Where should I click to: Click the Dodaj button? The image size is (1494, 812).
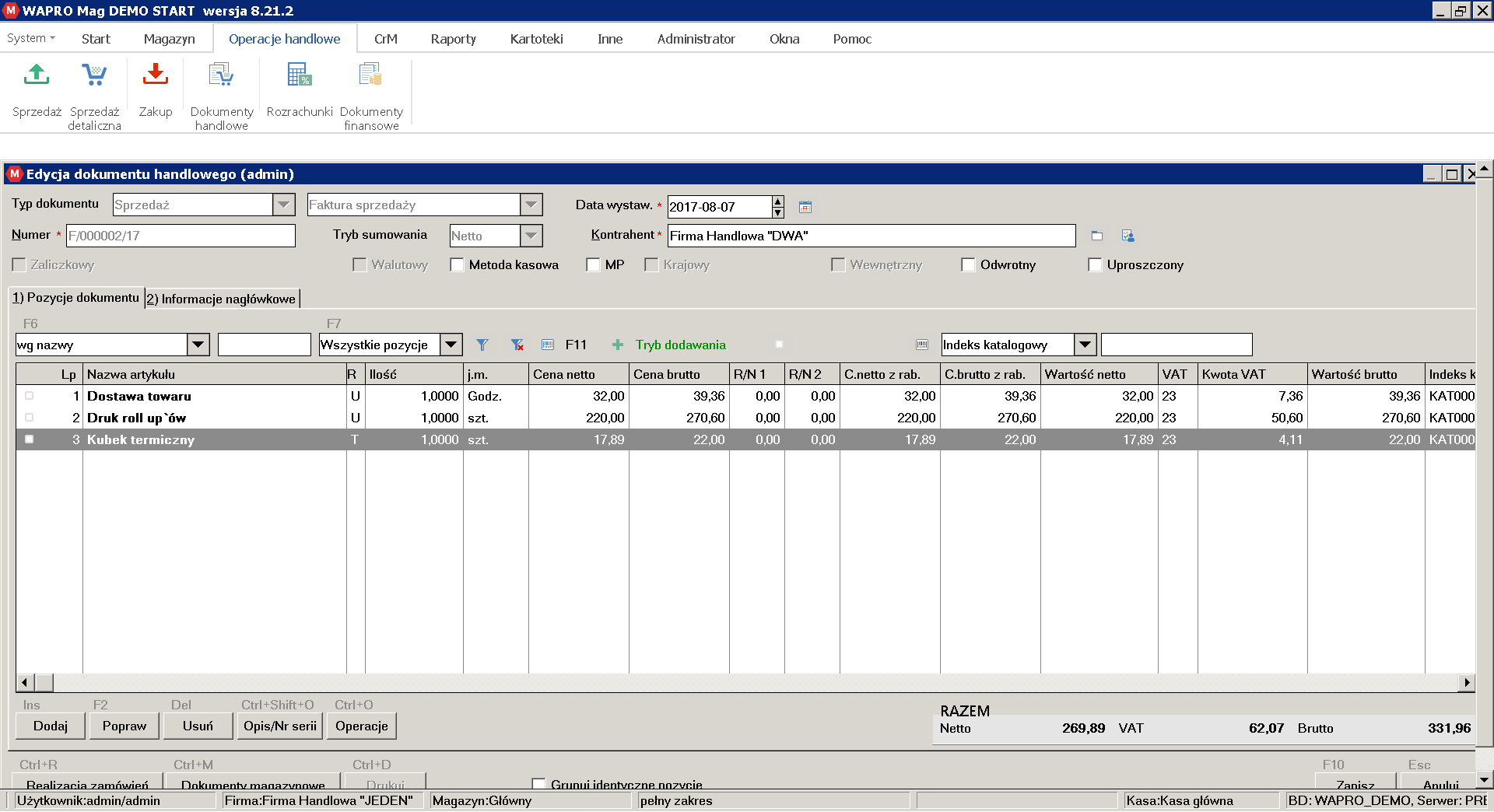51,726
